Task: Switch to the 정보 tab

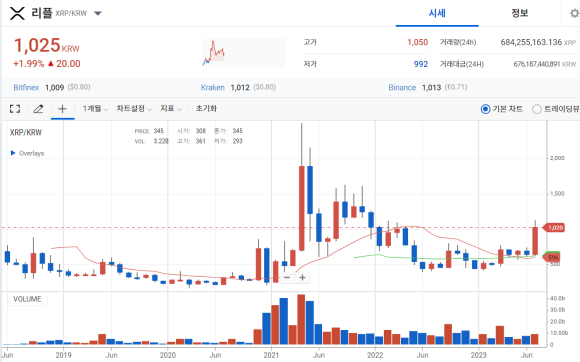Action: coord(520,14)
